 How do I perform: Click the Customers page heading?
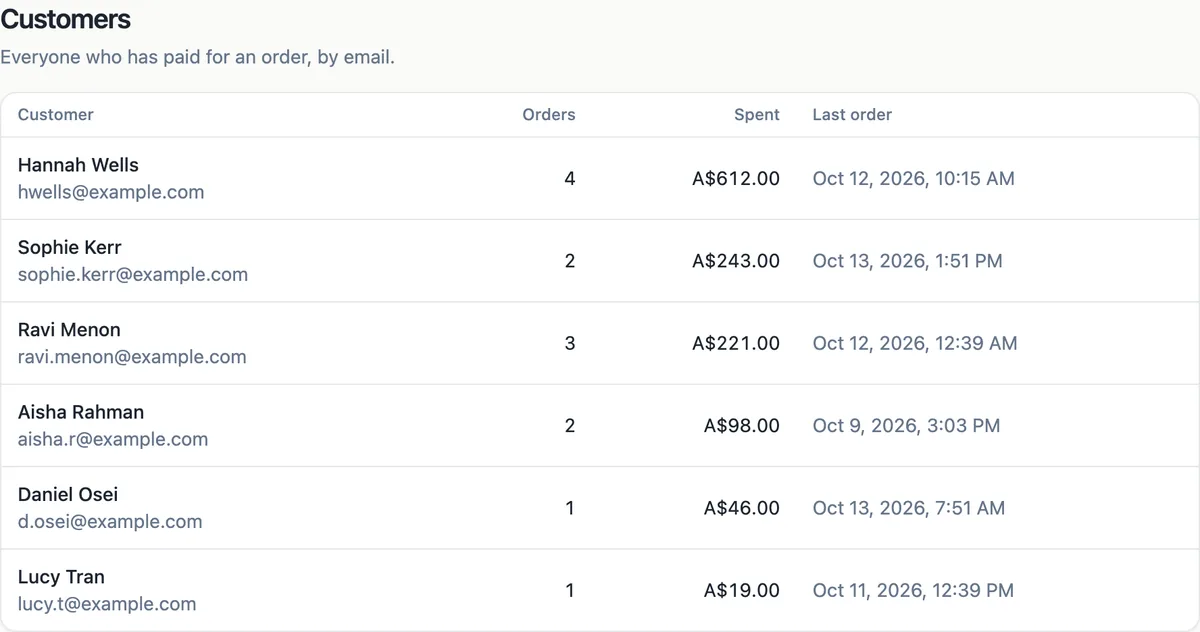pos(65,18)
